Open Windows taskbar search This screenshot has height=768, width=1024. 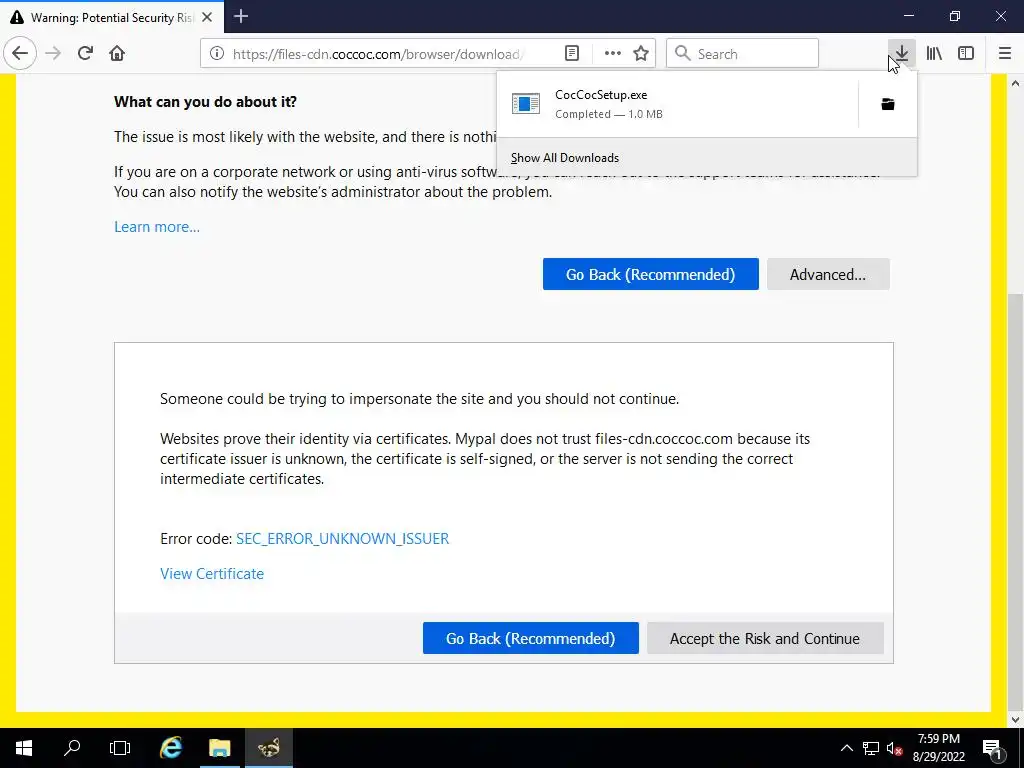pos(72,748)
